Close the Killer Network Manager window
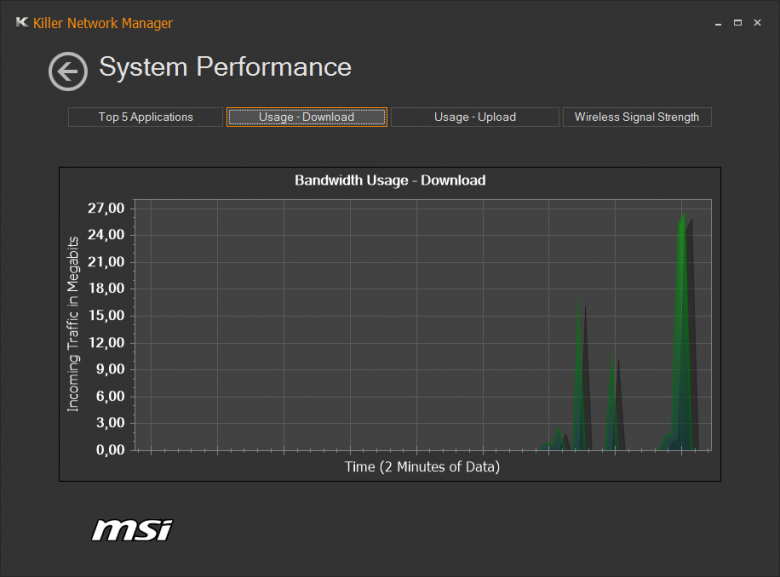This screenshot has width=780, height=577. pyautogui.click(x=757, y=23)
